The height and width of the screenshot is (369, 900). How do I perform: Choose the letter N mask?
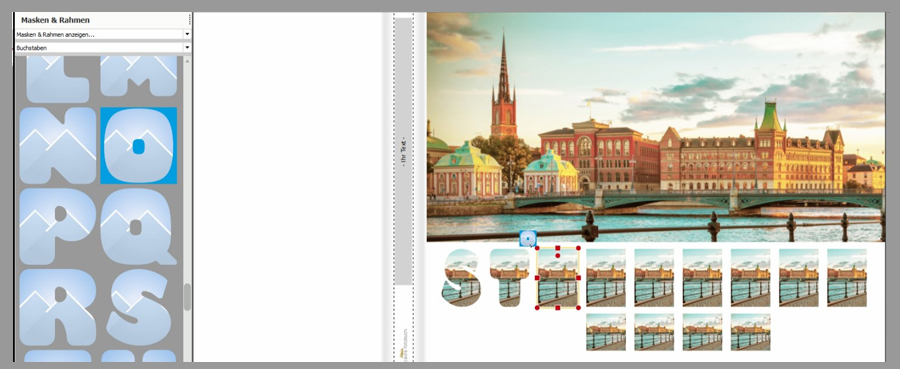[x=57, y=146]
